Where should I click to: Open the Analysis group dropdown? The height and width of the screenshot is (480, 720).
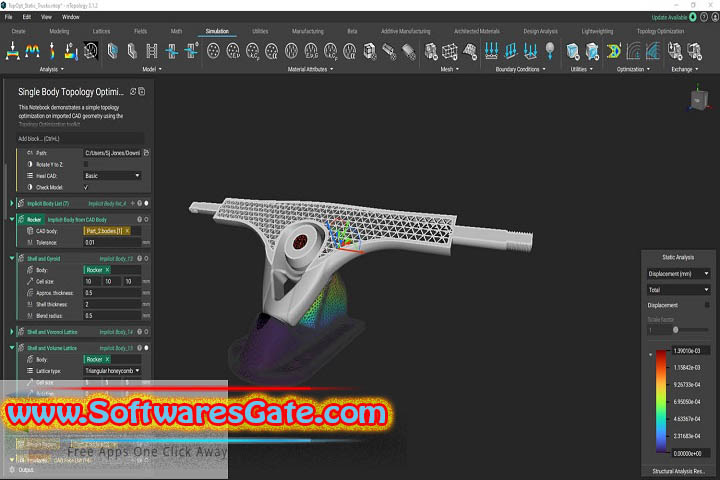tap(51, 69)
